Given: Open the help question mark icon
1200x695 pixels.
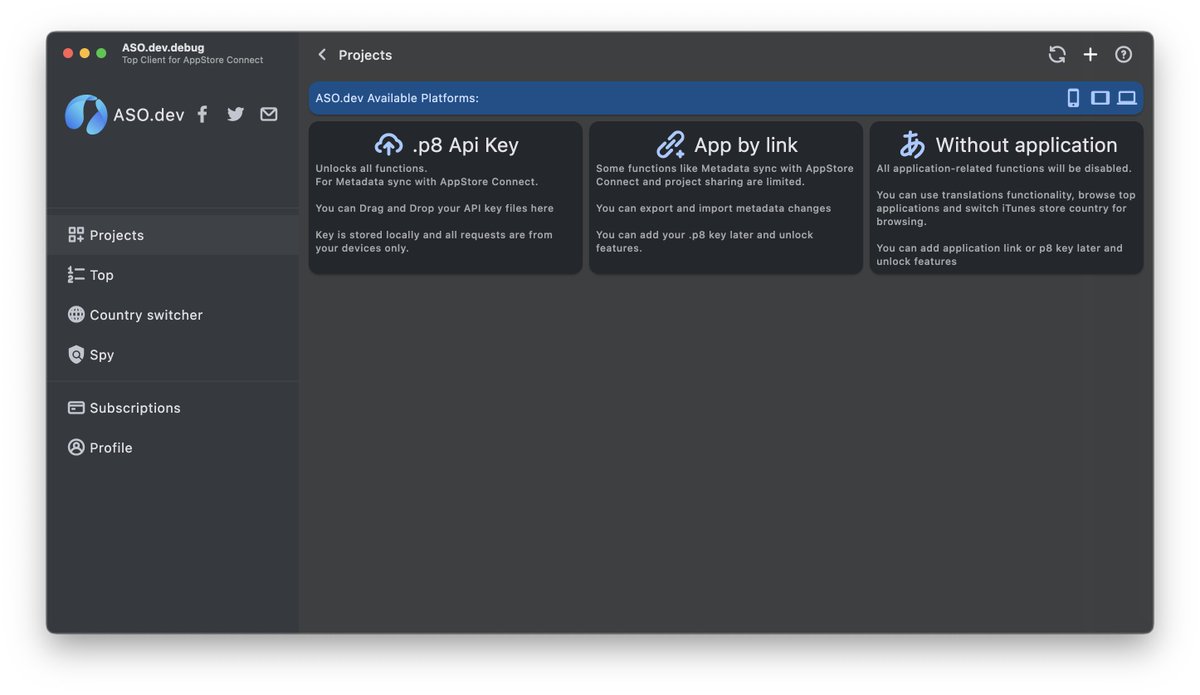Looking at the screenshot, I should pyautogui.click(x=1124, y=55).
